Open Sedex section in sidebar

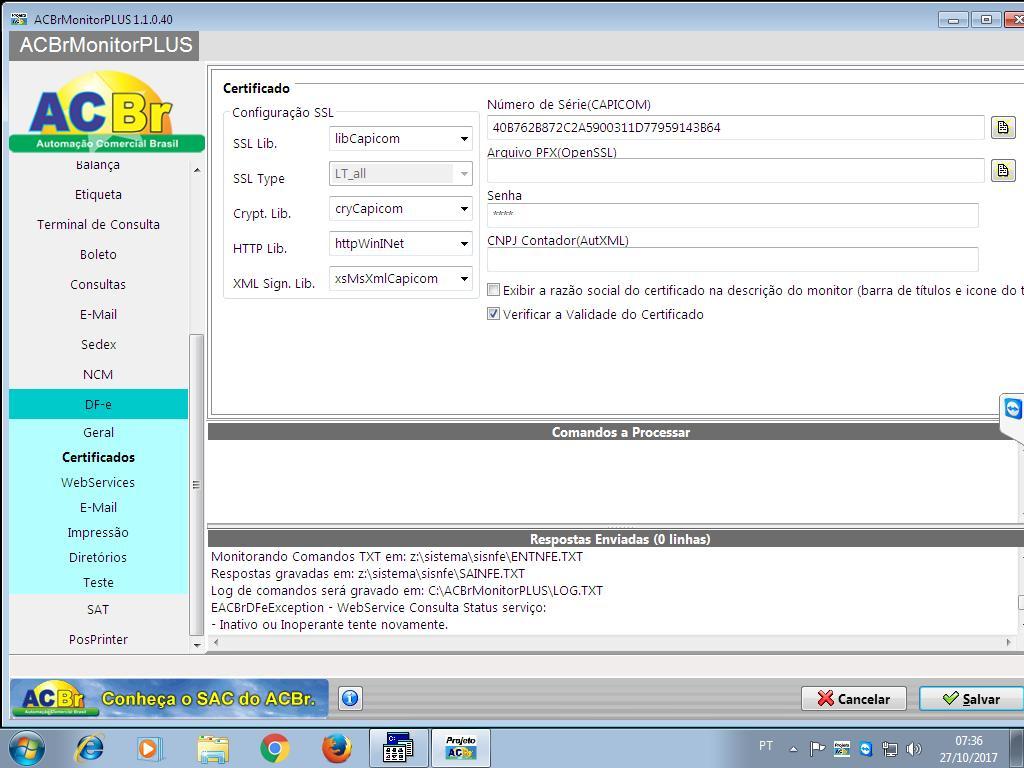tap(98, 345)
